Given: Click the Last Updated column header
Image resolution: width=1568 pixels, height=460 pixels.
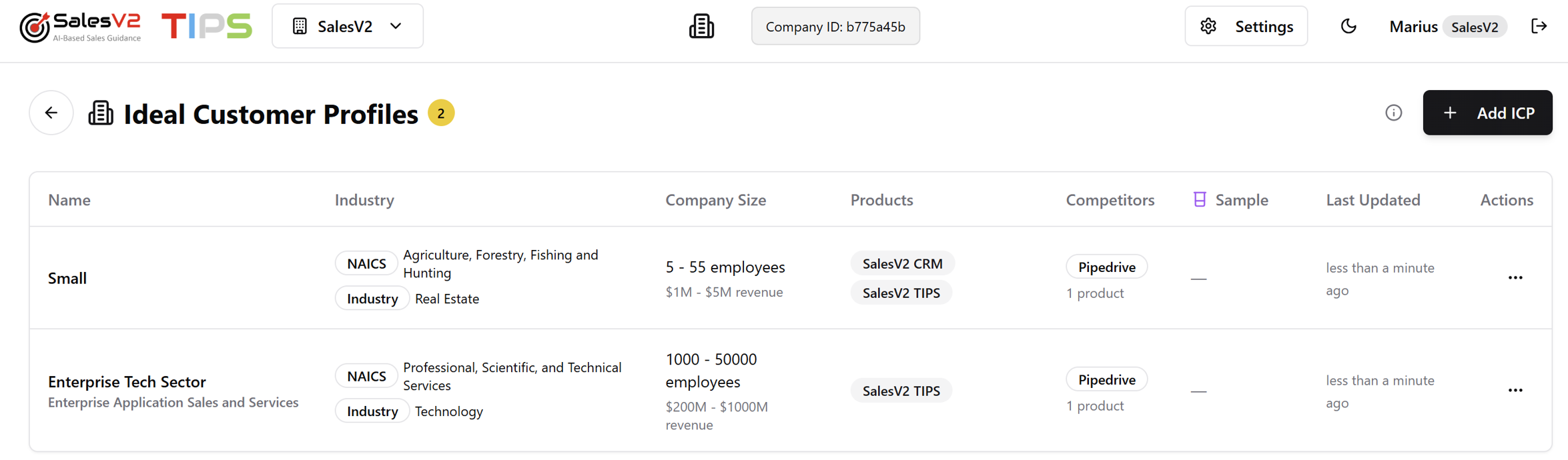Looking at the screenshot, I should (1373, 200).
